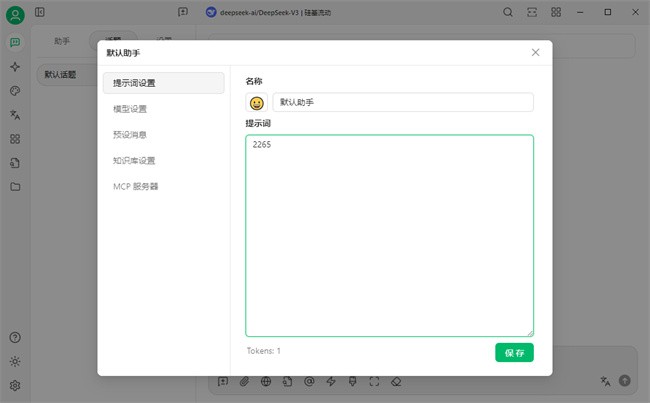Open the paintings palette icon
The image size is (650, 403).
15,91
